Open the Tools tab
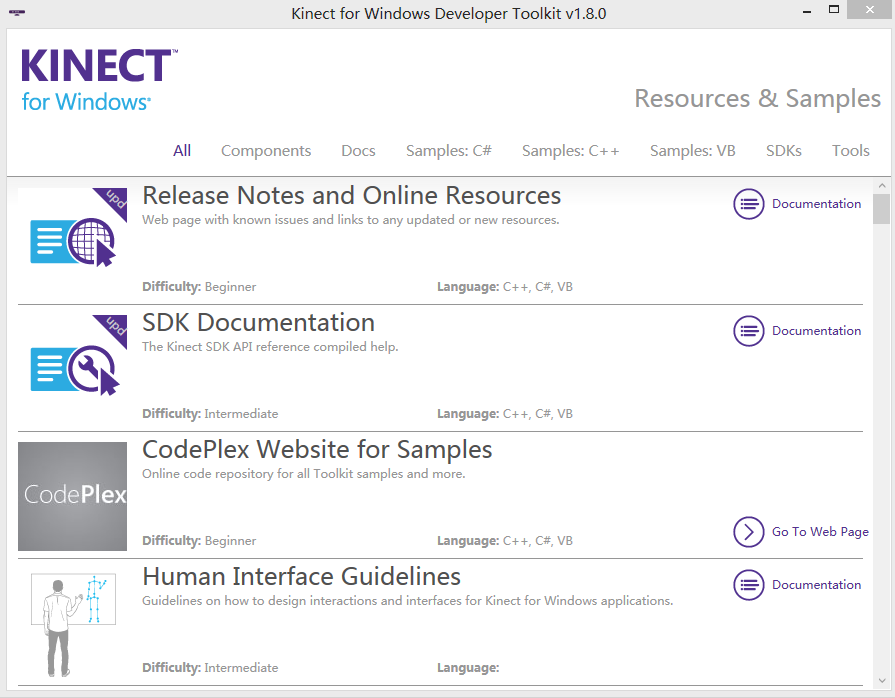 click(850, 151)
